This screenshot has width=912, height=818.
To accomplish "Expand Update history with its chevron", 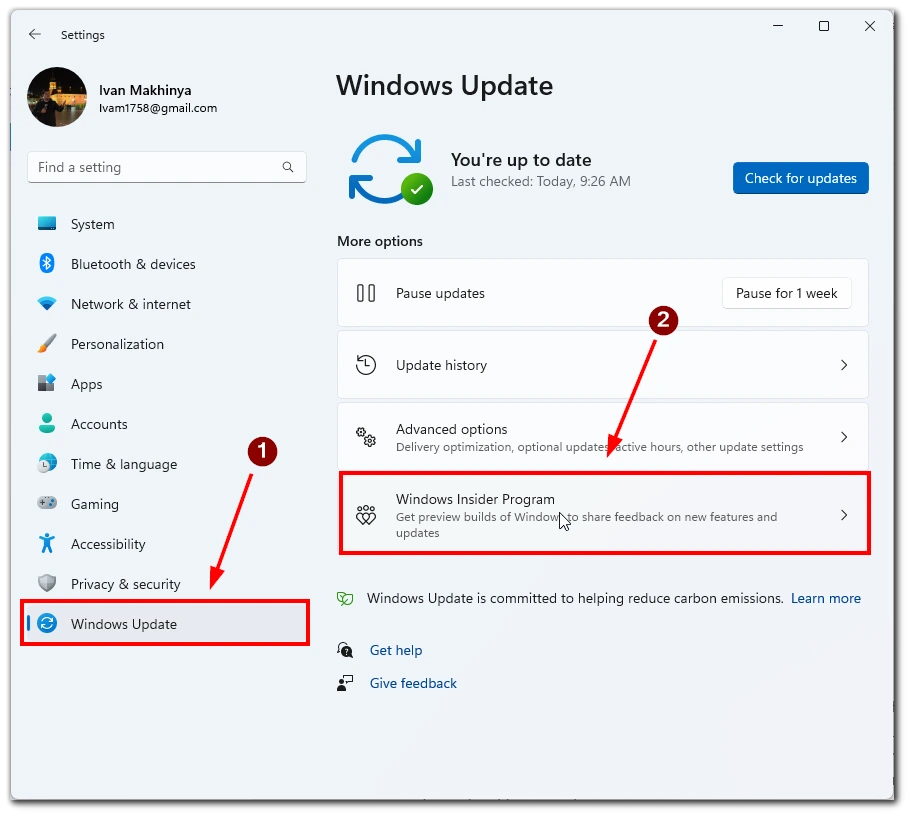I will 844,365.
